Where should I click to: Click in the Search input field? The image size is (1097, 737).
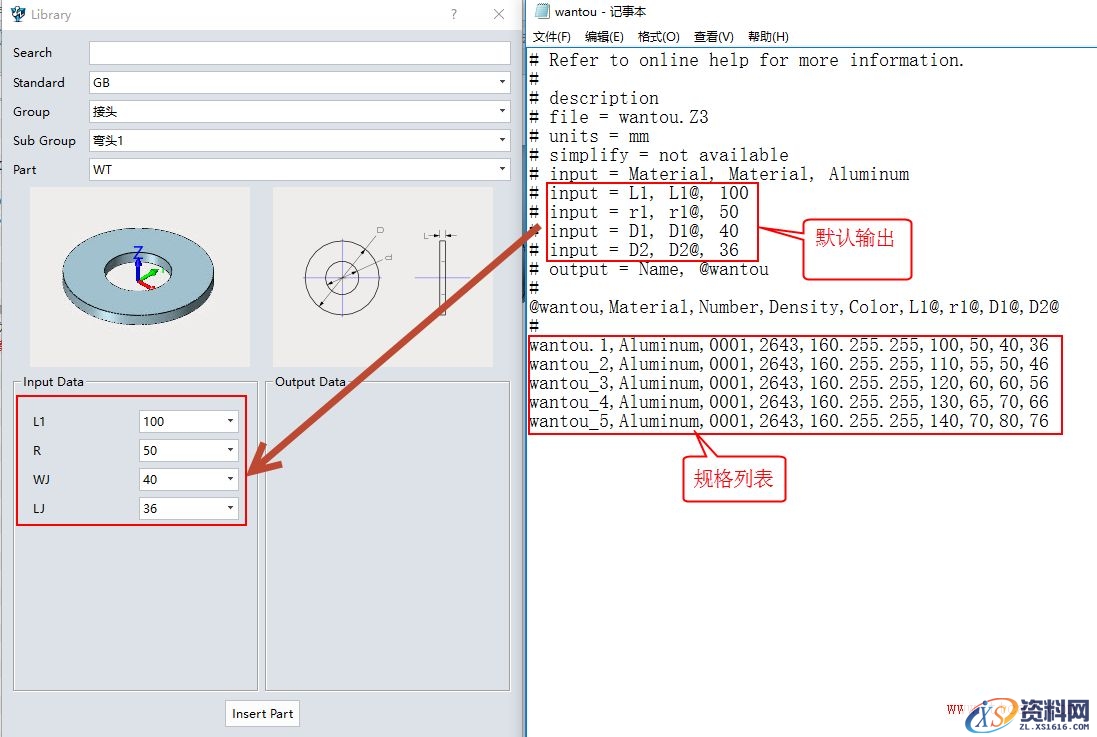tap(299, 53)
